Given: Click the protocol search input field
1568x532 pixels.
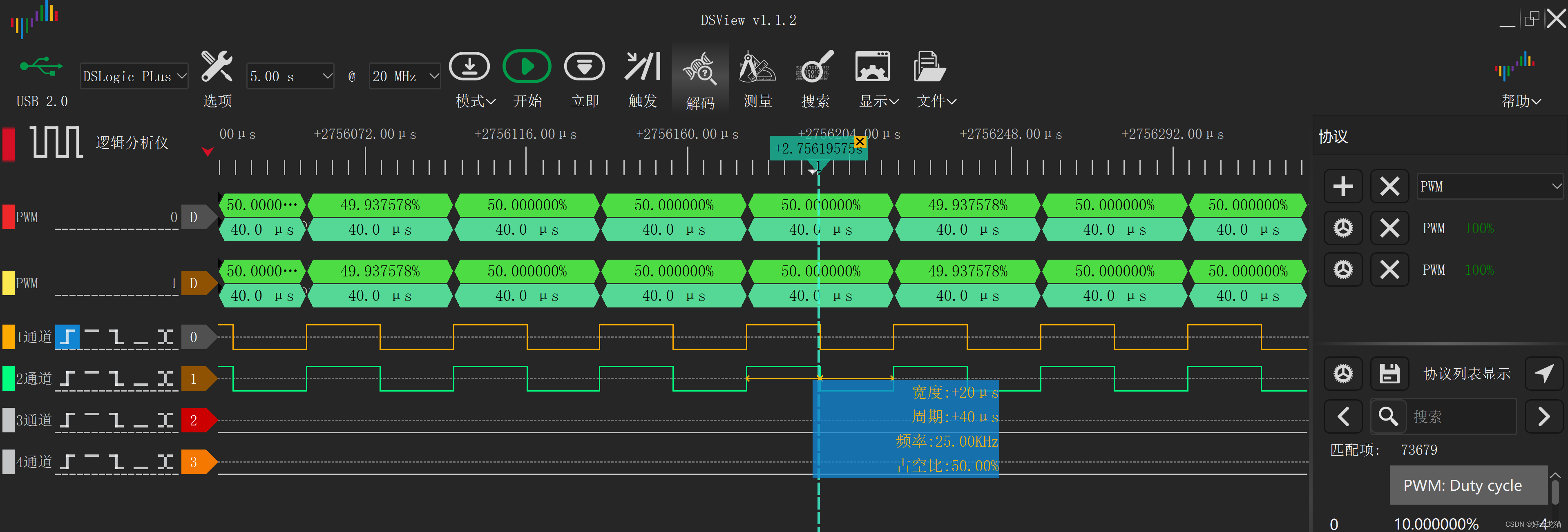Looking at the screenshot, I should 1461,416.
